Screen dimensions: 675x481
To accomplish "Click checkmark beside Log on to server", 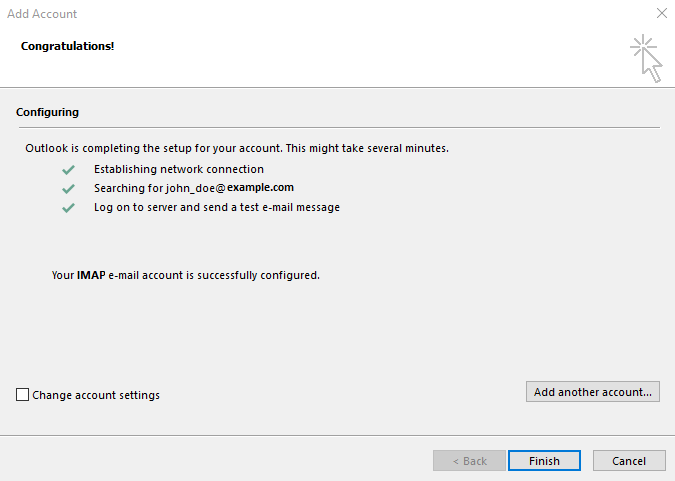I will [x=68, y=207].
